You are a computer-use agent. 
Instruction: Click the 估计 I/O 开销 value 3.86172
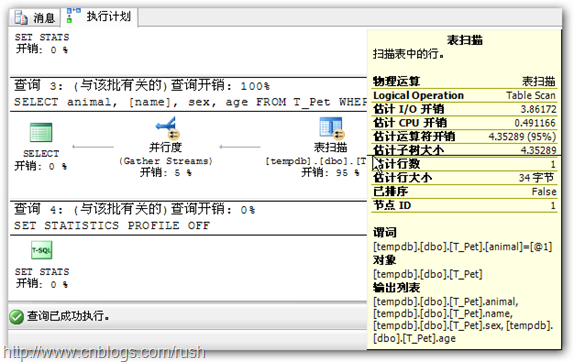pos(538,109)
